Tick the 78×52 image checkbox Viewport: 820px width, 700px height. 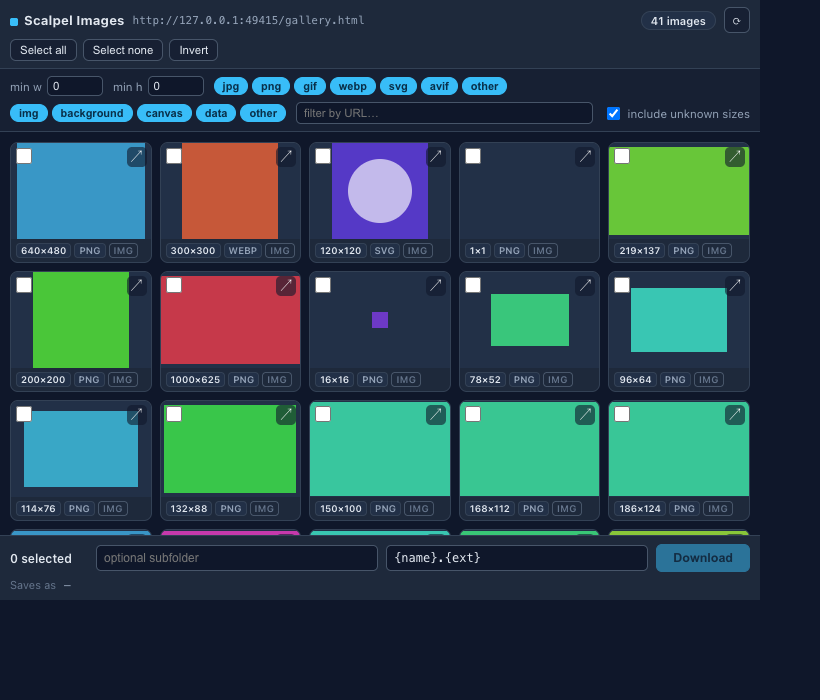point(473,285)
